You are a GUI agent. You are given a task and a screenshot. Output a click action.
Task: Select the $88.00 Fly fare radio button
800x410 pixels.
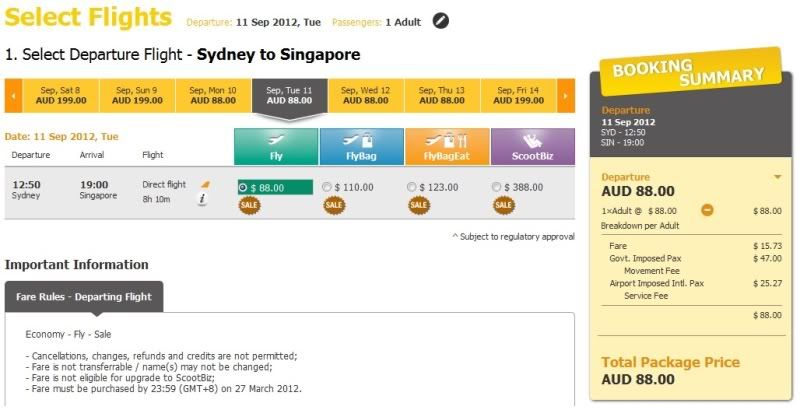243,187
